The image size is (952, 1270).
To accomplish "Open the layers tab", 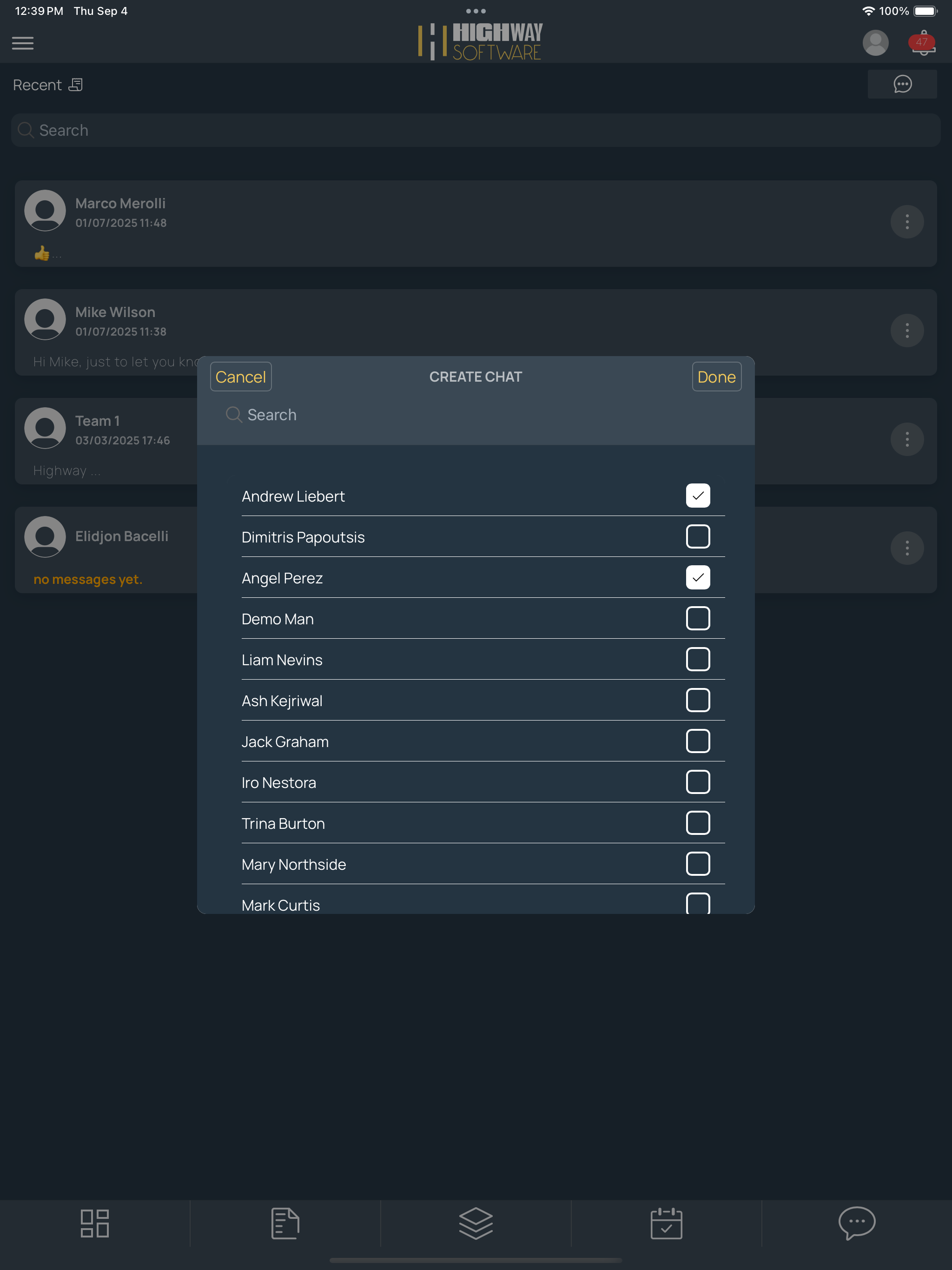I will click(x=476, y=1223).
